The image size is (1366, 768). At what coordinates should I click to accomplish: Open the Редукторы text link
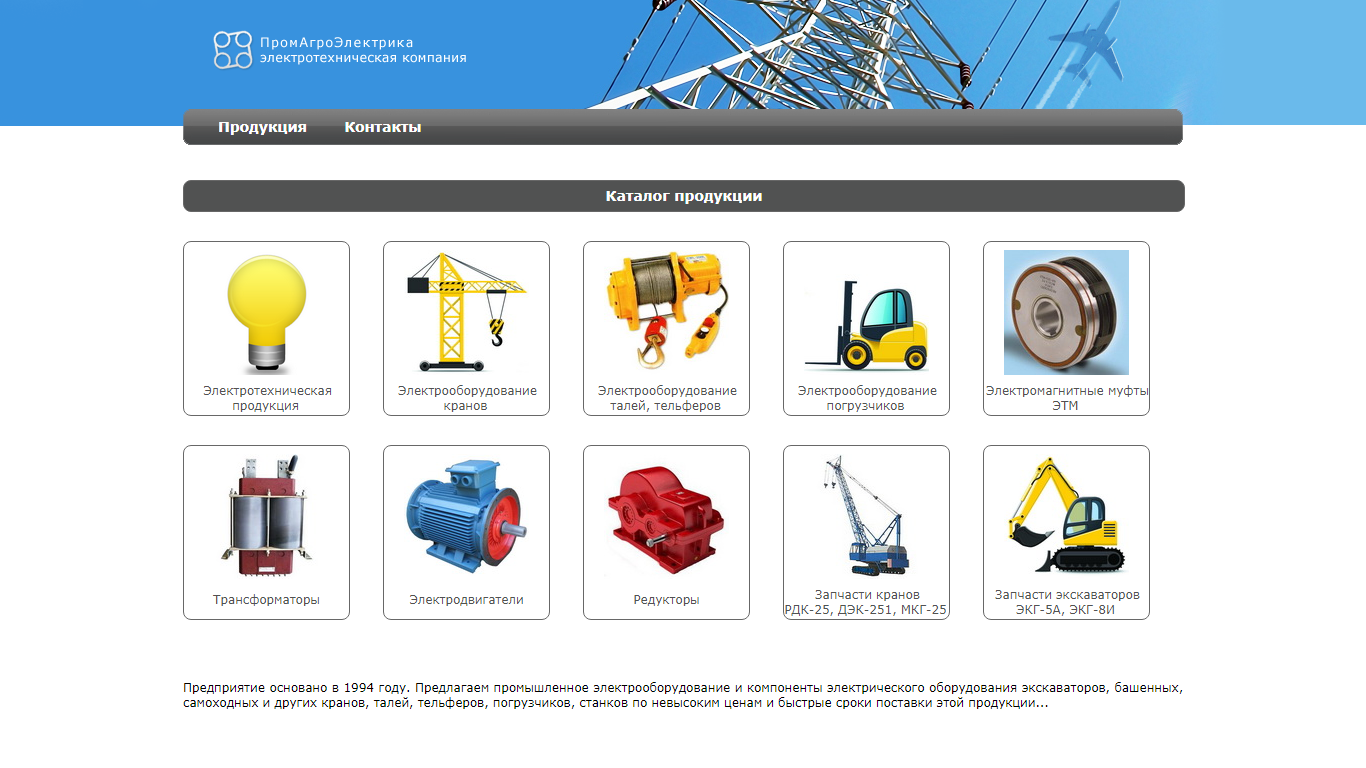tap(666, 600)
